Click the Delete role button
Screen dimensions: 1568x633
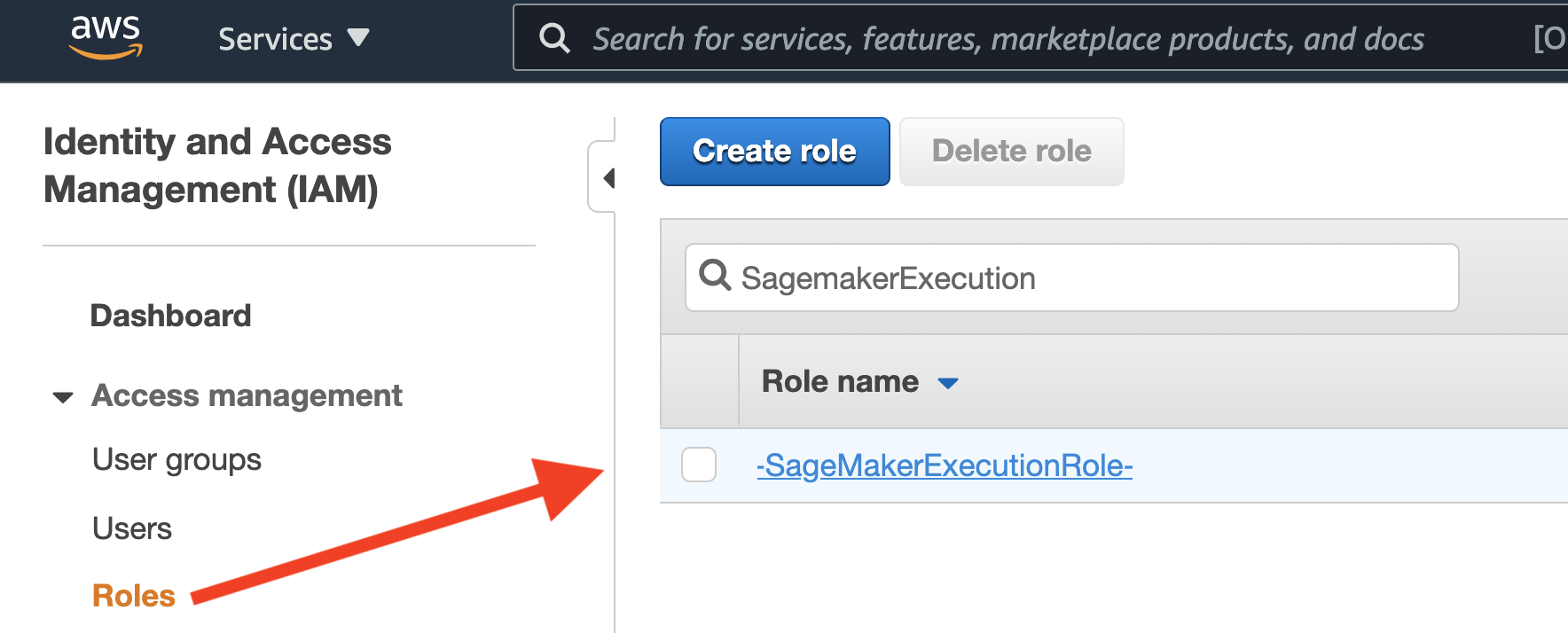[x=1011, y=151]
